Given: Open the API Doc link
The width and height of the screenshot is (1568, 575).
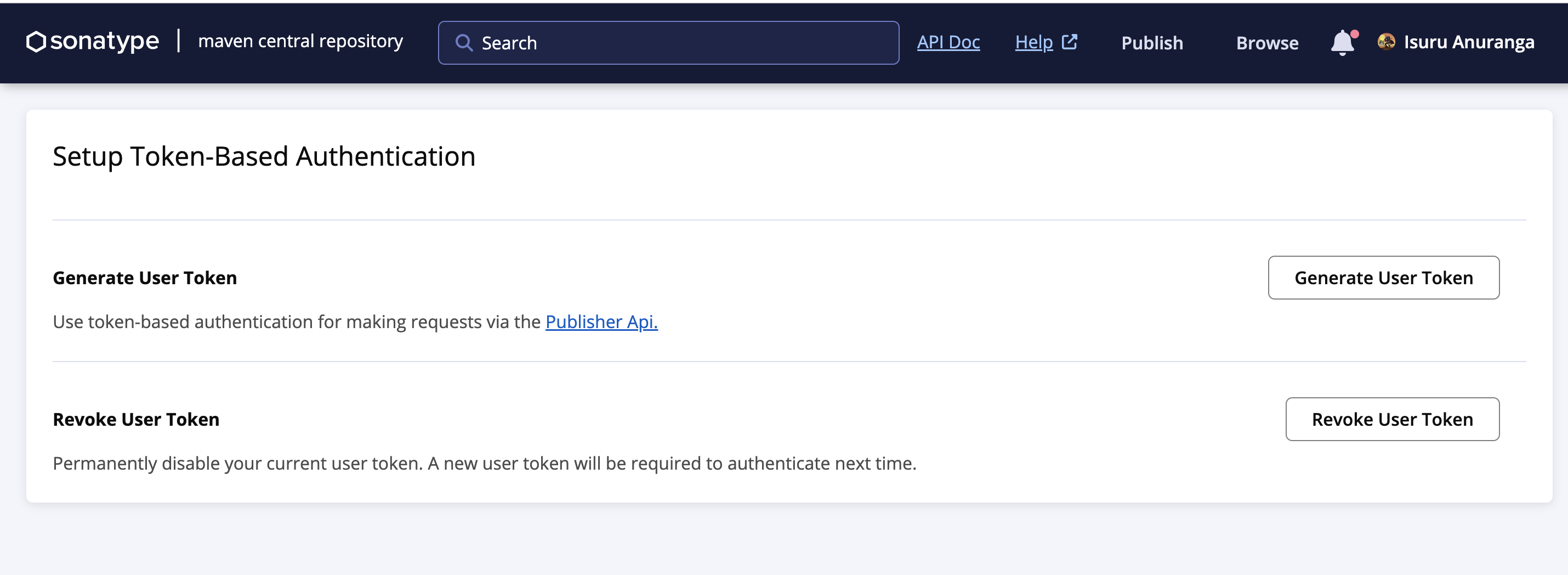Looking at the screenshot, I should pyautogui.click(x=948, y=42).
